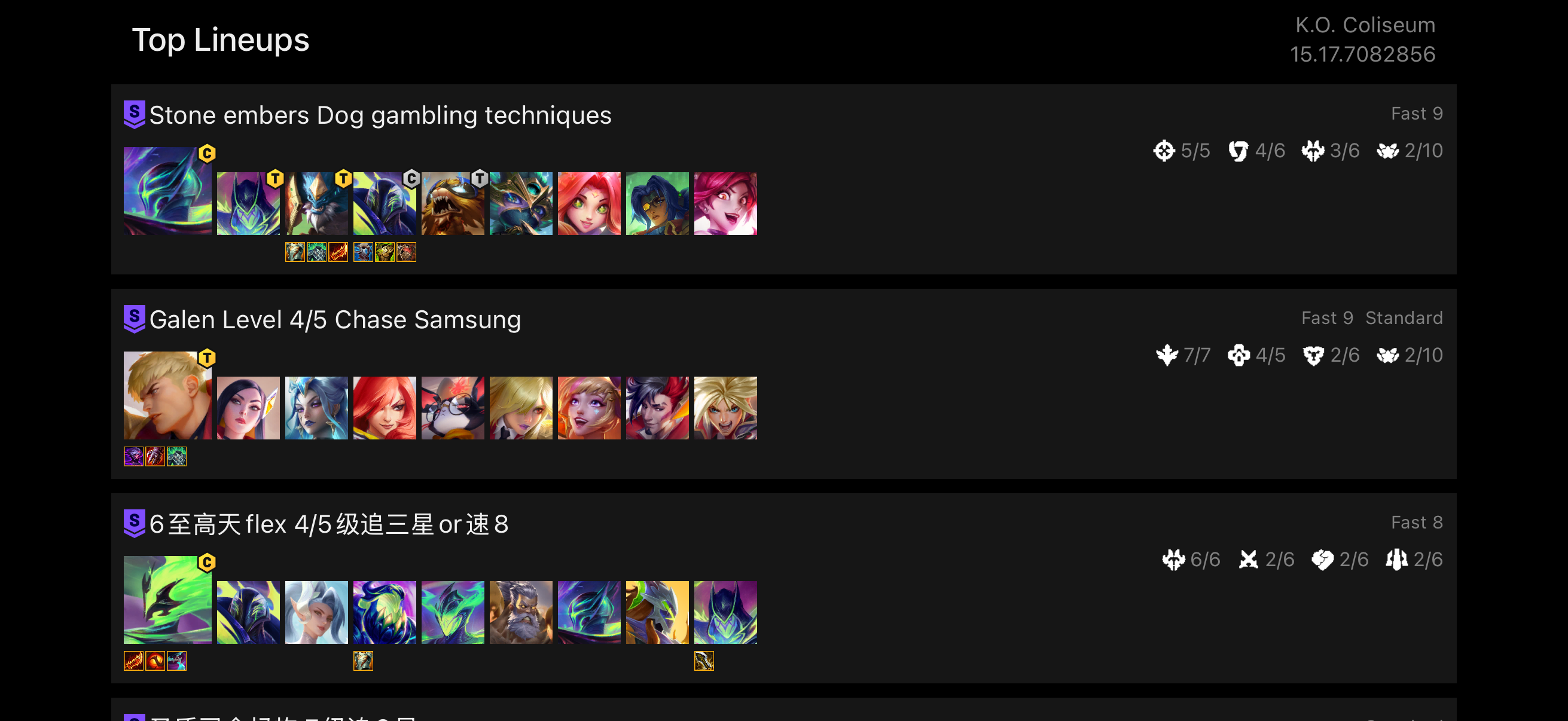Click the 'Standard' tag on the Galen lineup
This screenshot has height=721, width=1568.
click(x=1404, y=317)
